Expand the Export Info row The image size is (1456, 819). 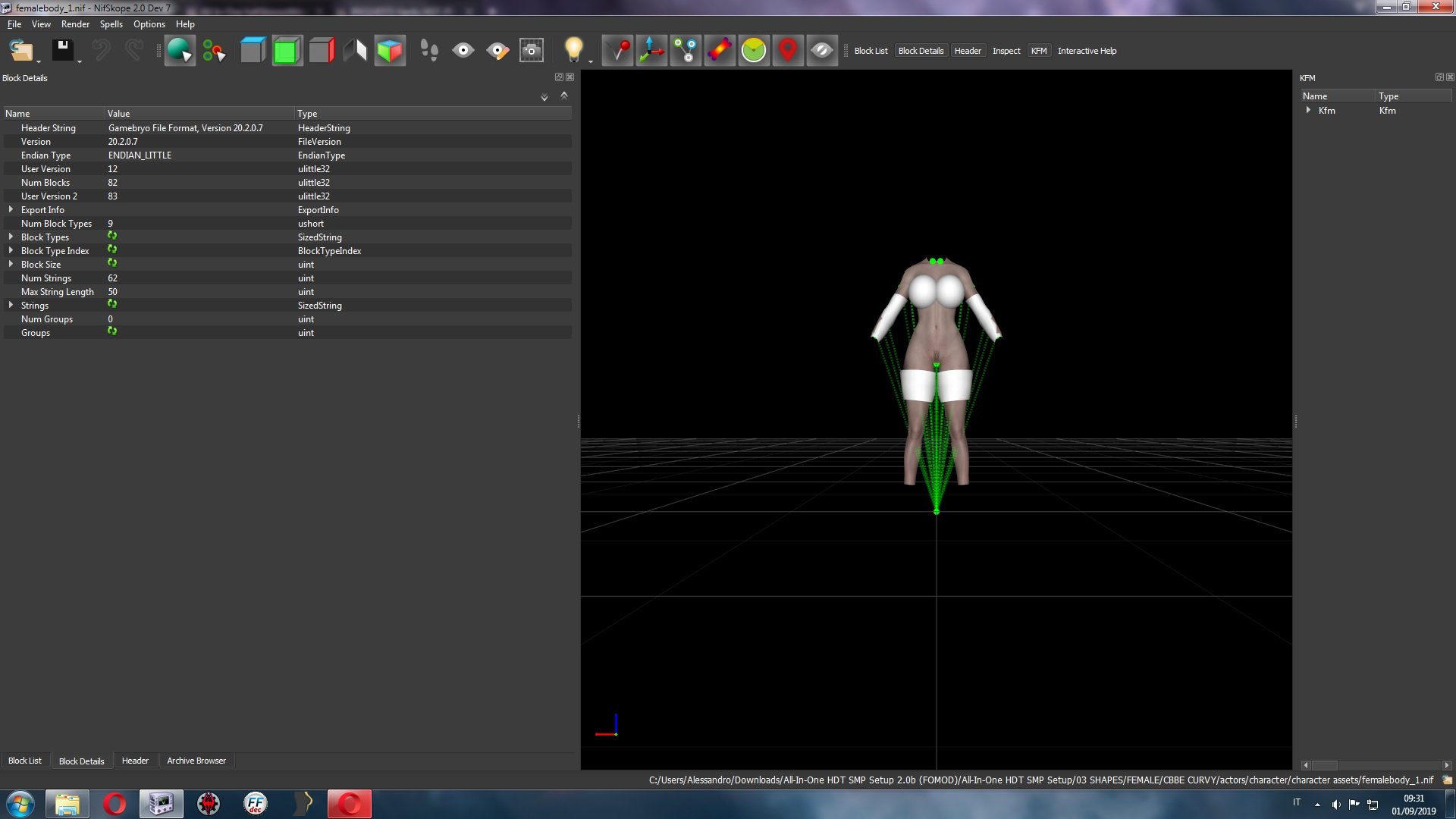pos(11,209)
